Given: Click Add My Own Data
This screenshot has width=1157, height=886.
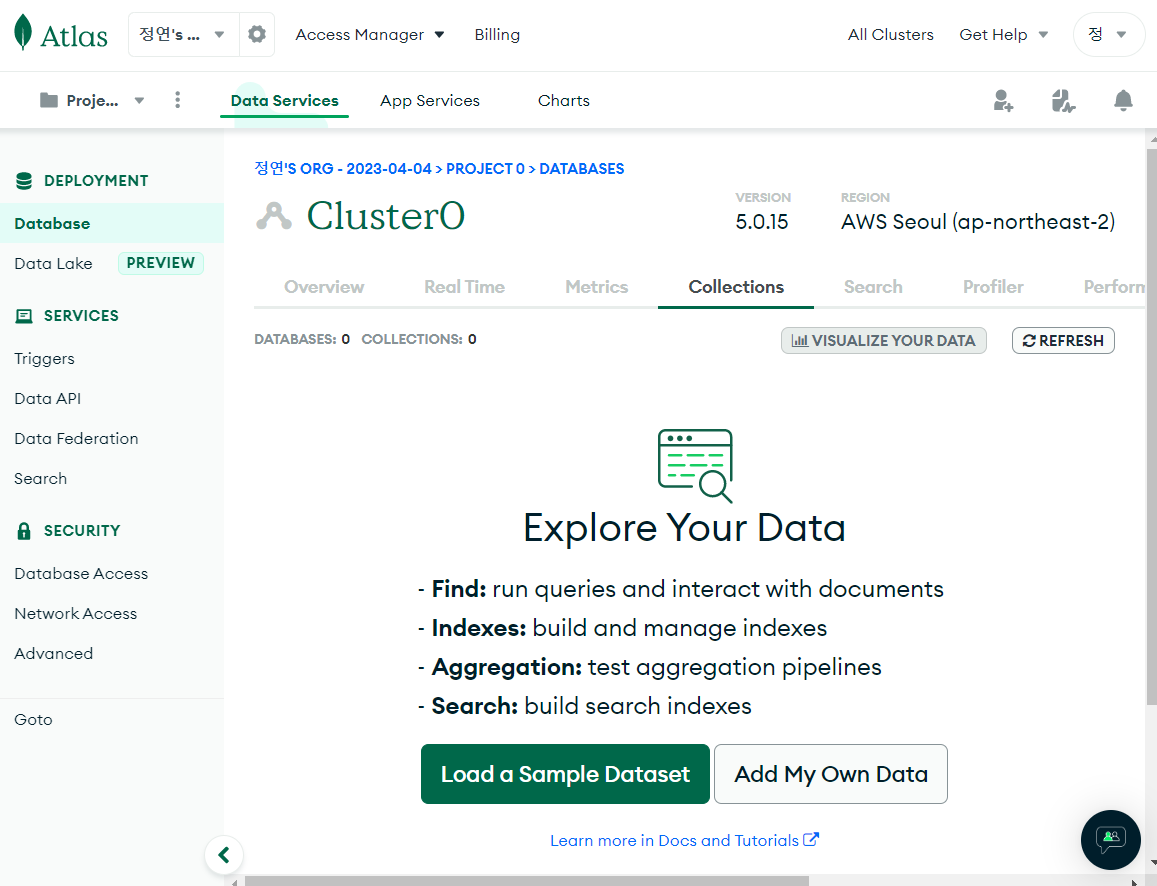Looking at the screenshot, I should point(831,774).
